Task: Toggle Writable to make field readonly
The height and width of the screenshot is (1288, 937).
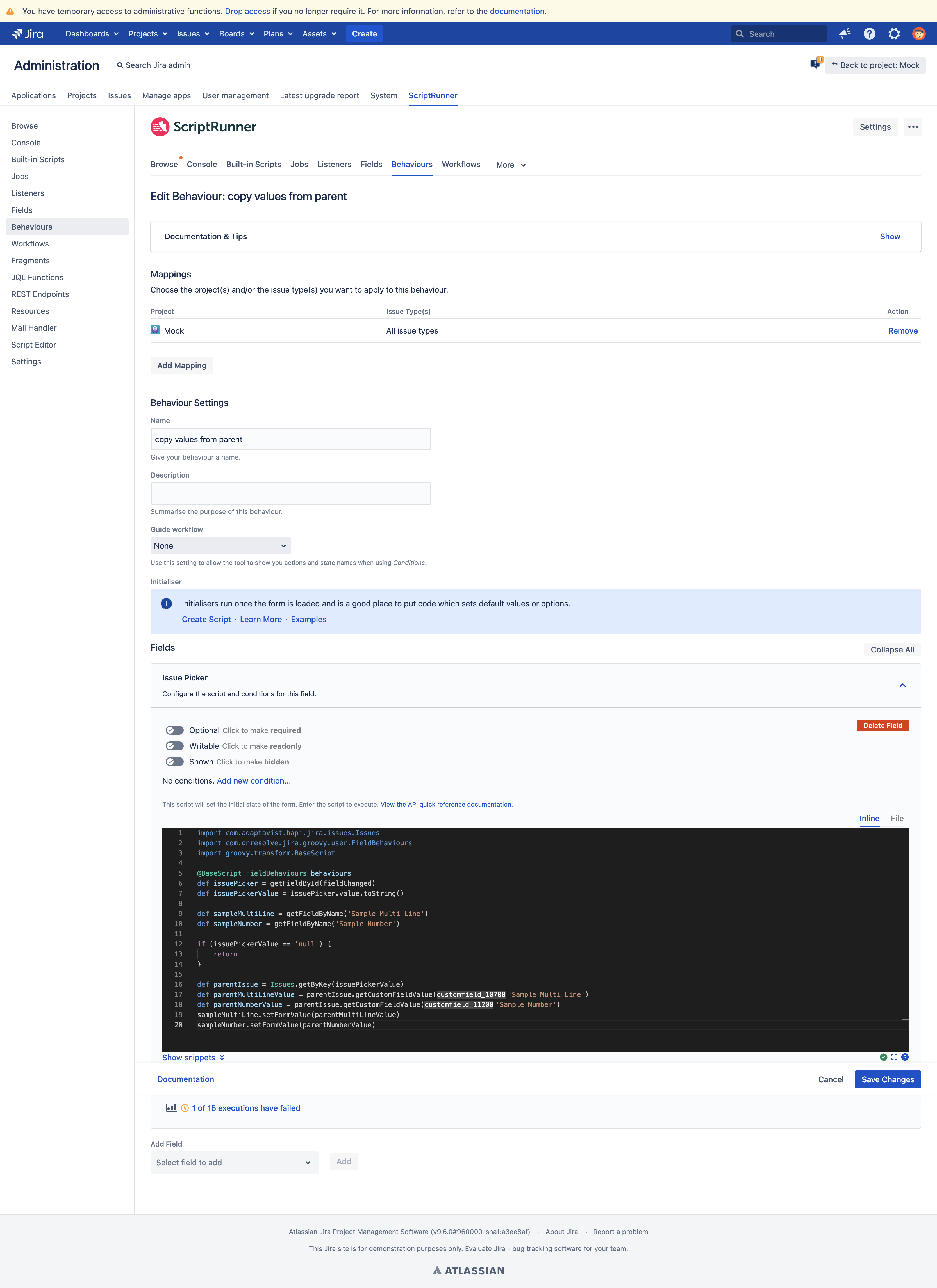Action: [174, 746]
